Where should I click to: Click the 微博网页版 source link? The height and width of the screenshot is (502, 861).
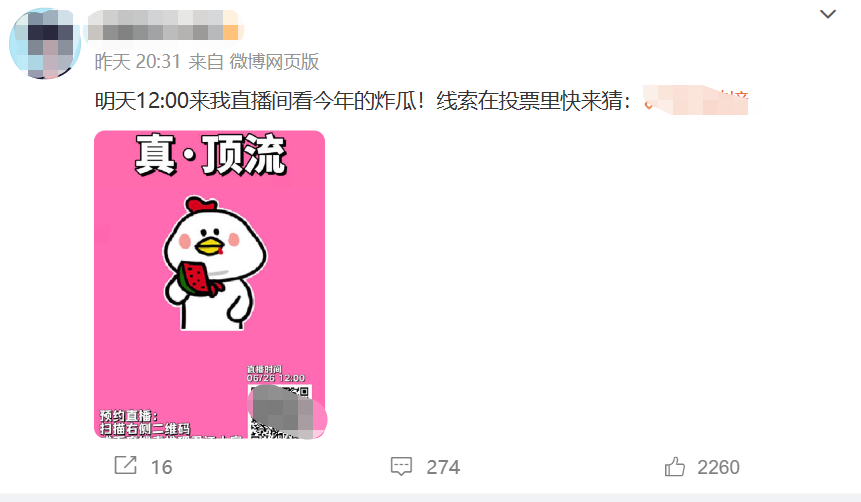coord(273,62)
